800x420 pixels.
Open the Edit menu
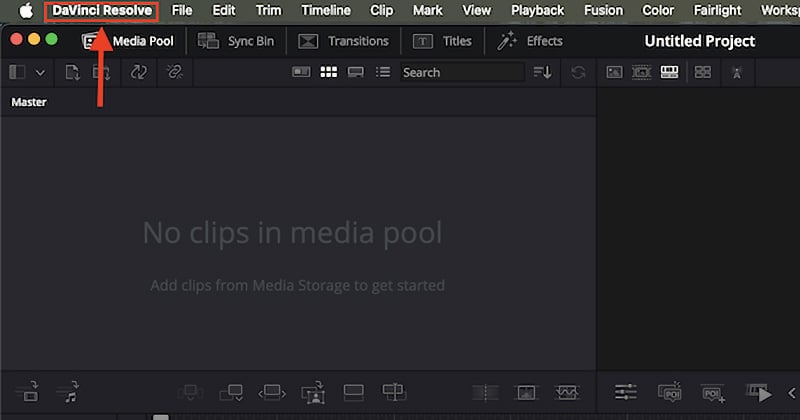pos(223,11)
